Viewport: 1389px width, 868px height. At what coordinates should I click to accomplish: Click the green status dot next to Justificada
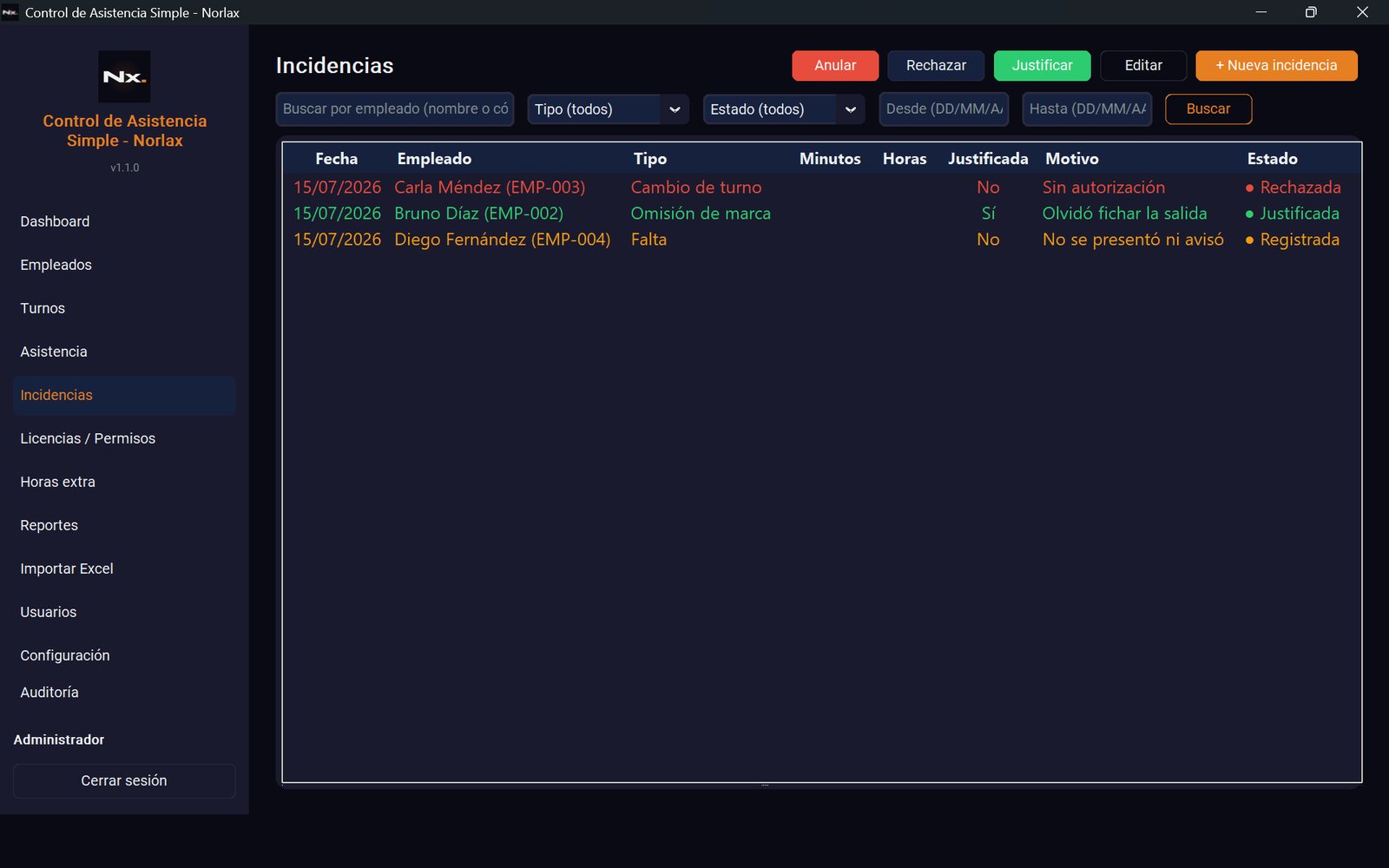[1249, 214]
